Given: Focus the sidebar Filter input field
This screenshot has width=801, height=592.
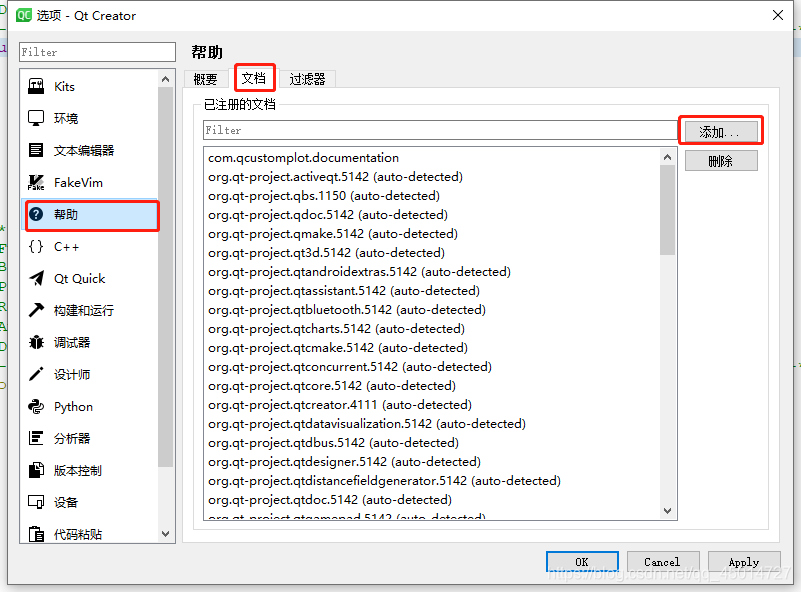Looking at the screenshot, I should [98, 52].
